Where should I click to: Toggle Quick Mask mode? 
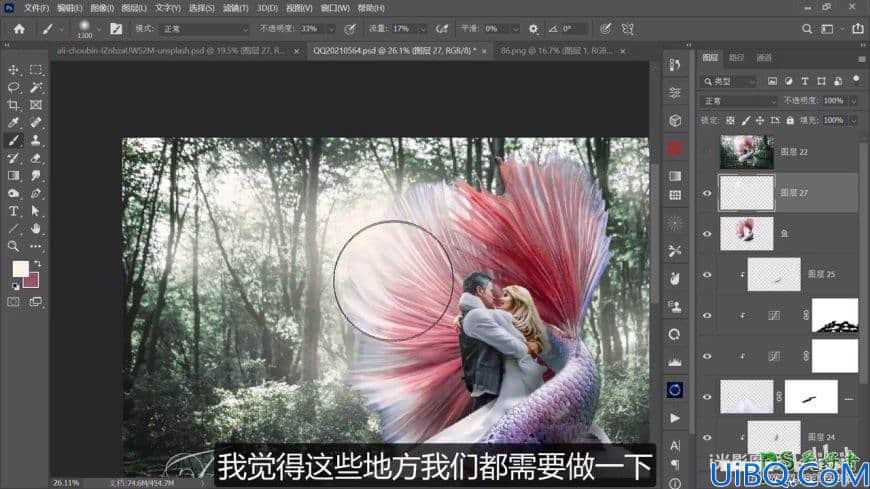(13, 302)
